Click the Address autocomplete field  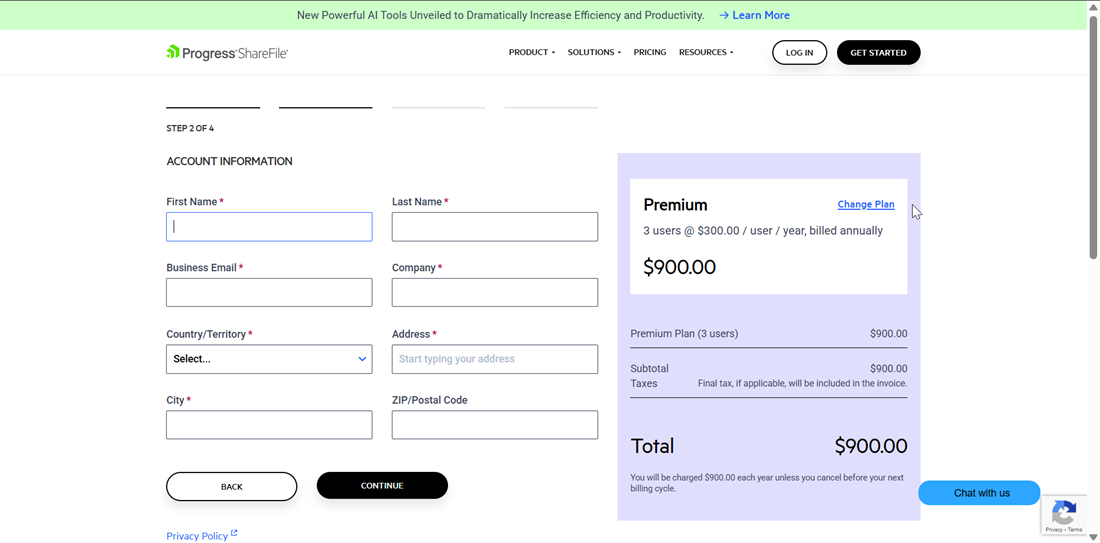pyautogui.click(x=495, y=359)
